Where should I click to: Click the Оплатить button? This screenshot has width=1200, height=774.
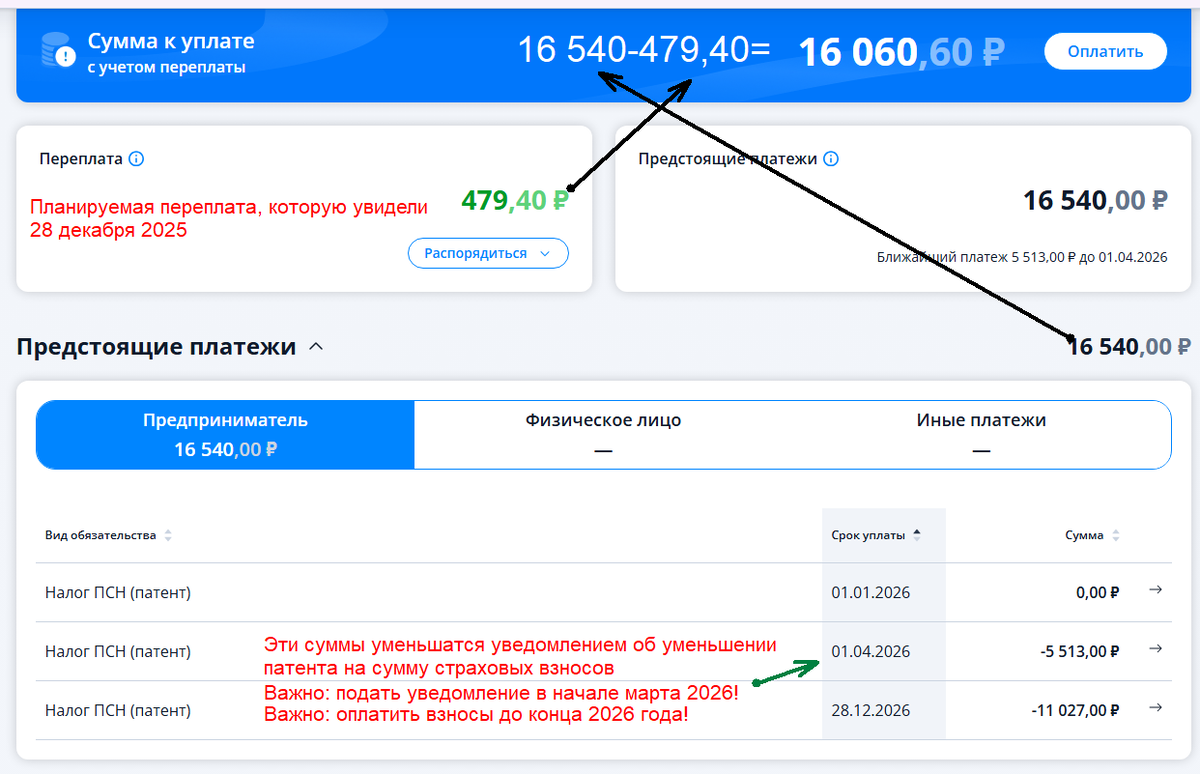click(x=1105, y=50)
